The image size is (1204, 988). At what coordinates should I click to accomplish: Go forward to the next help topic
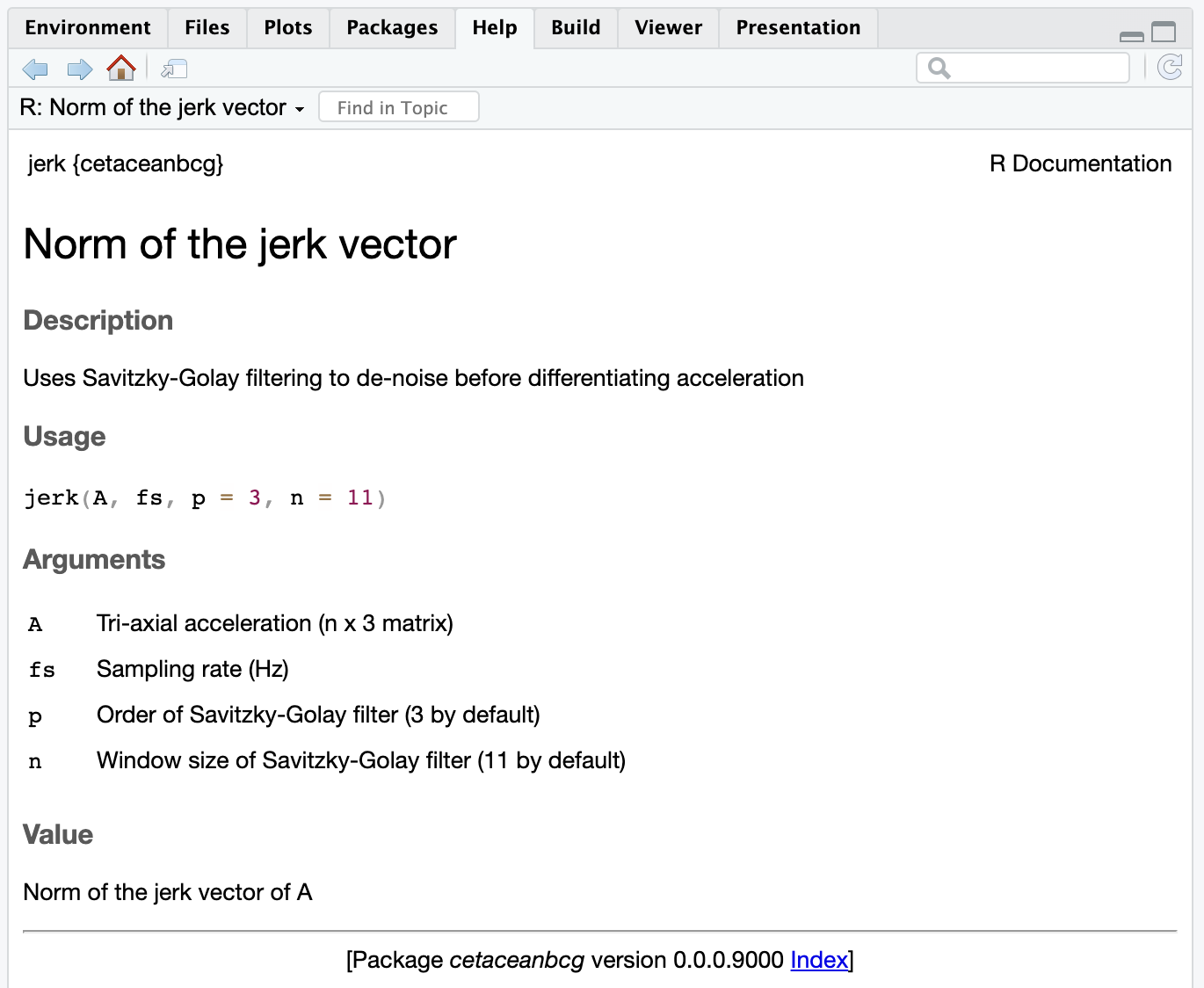click(80, 69)
